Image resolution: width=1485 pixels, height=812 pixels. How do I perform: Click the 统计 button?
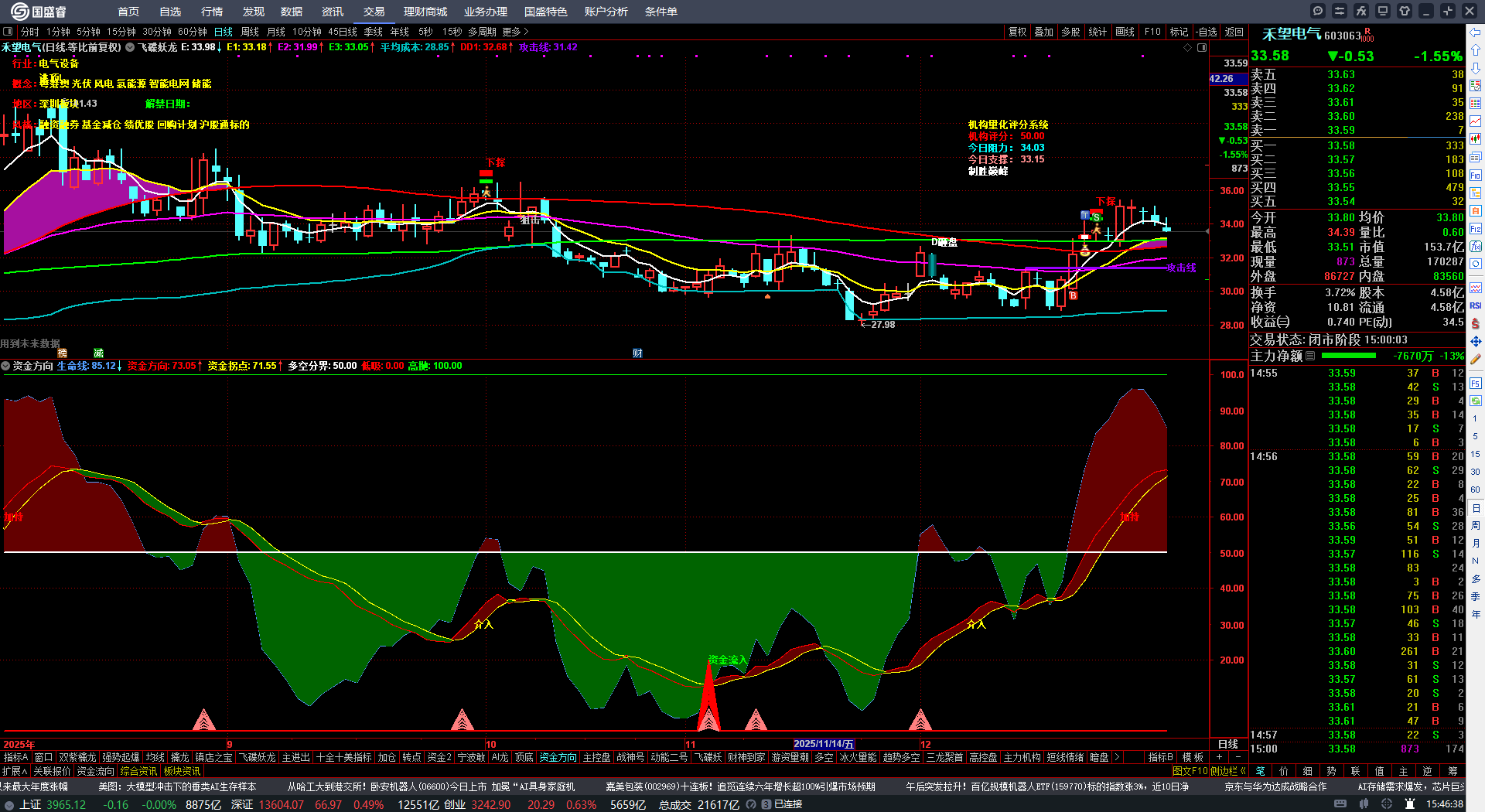1098,32
